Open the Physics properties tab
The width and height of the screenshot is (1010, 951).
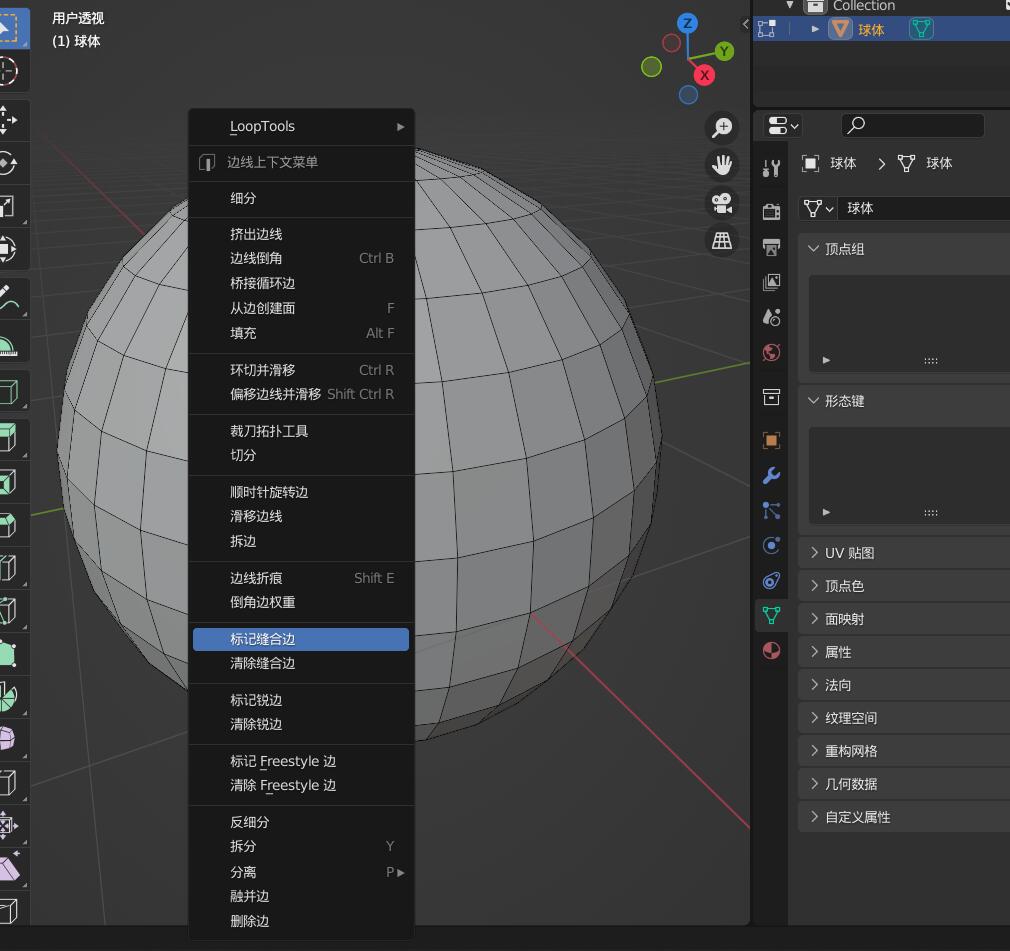pos(771,545)
